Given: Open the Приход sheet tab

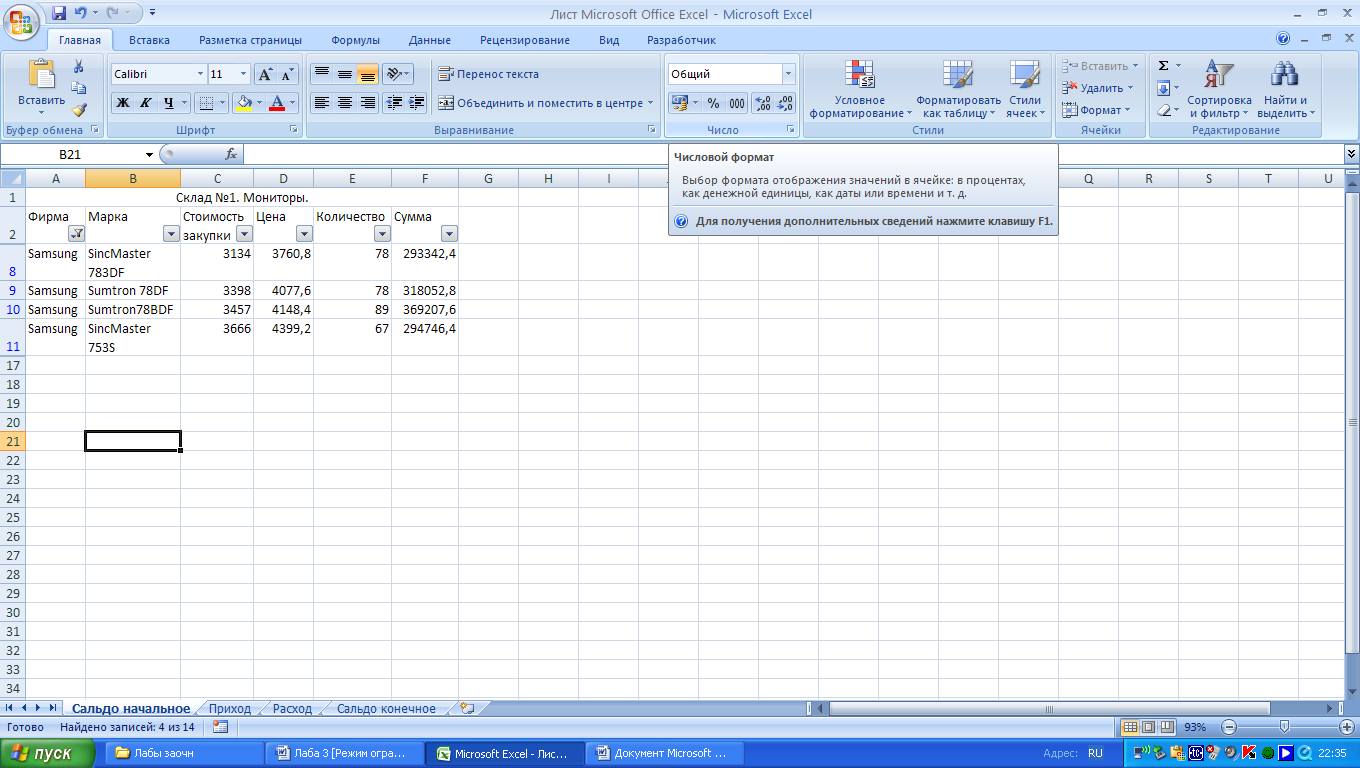Looking at the screenshot, I should (230, 708).
